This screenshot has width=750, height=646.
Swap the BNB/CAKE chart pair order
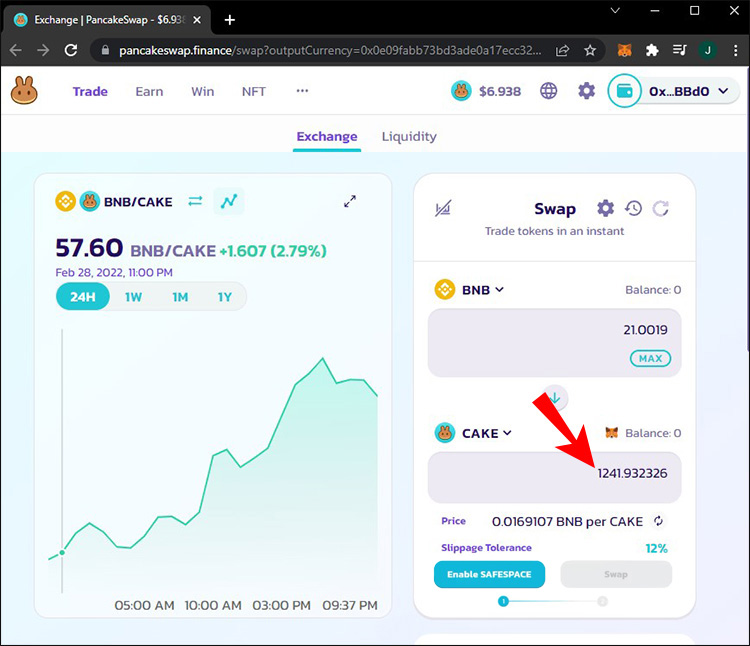(195, 201)
